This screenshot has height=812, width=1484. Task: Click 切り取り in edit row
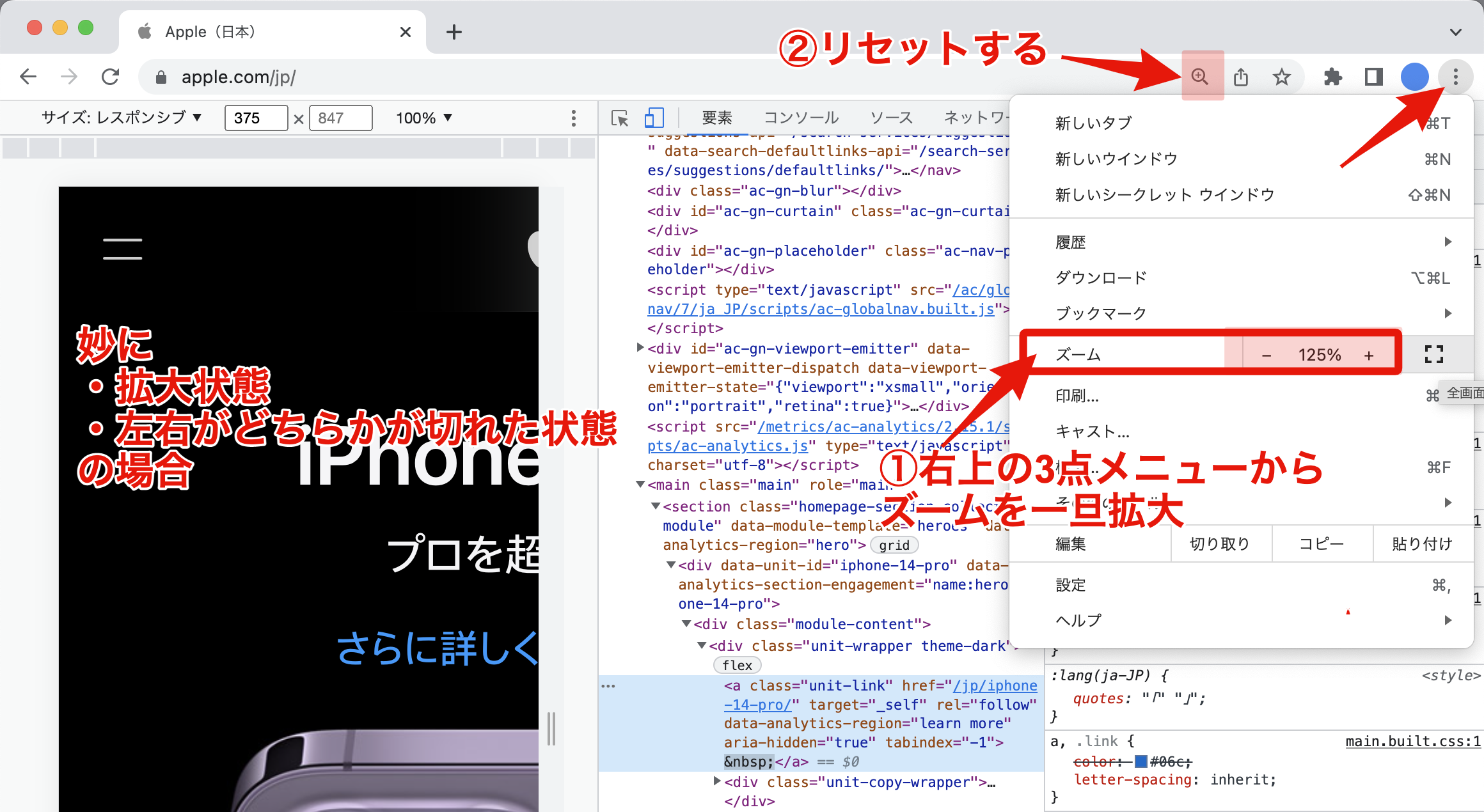[x=1220, y=544]
